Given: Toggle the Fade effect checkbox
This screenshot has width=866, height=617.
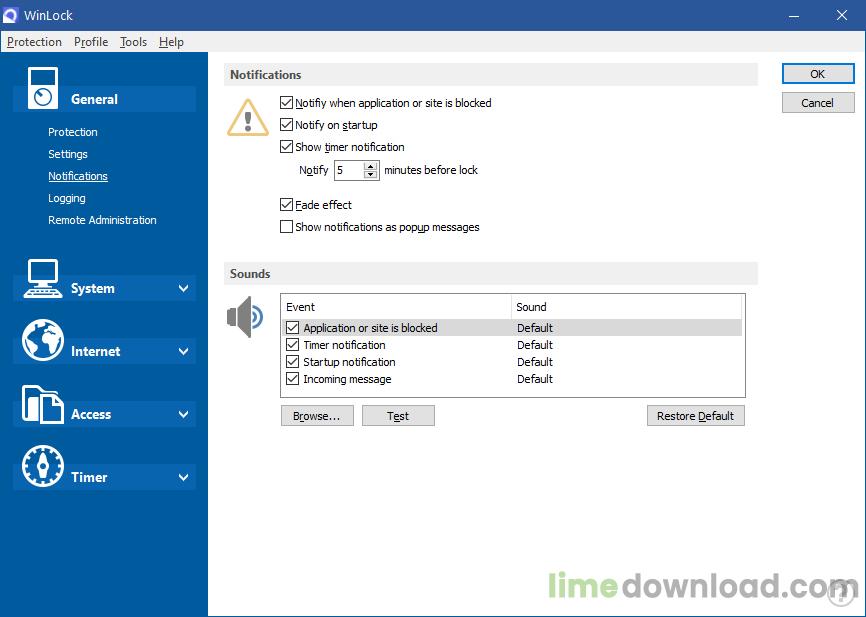Looking at the screenshot, I should (286, 205).
